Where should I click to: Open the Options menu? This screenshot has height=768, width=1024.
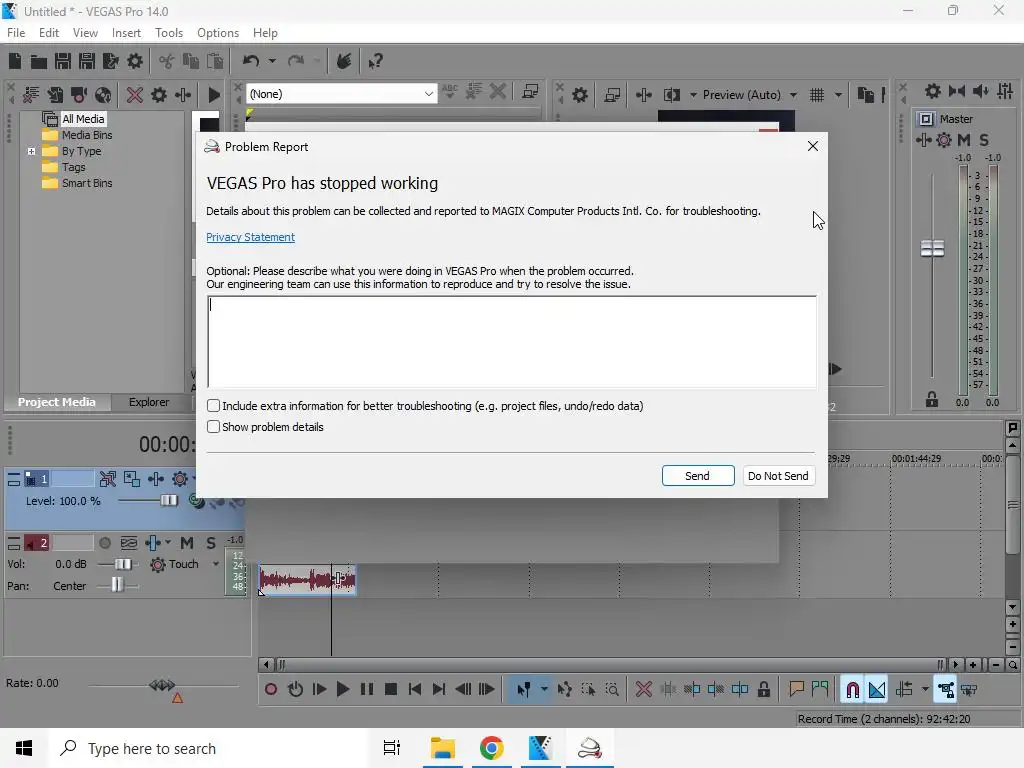click(217, 33)
